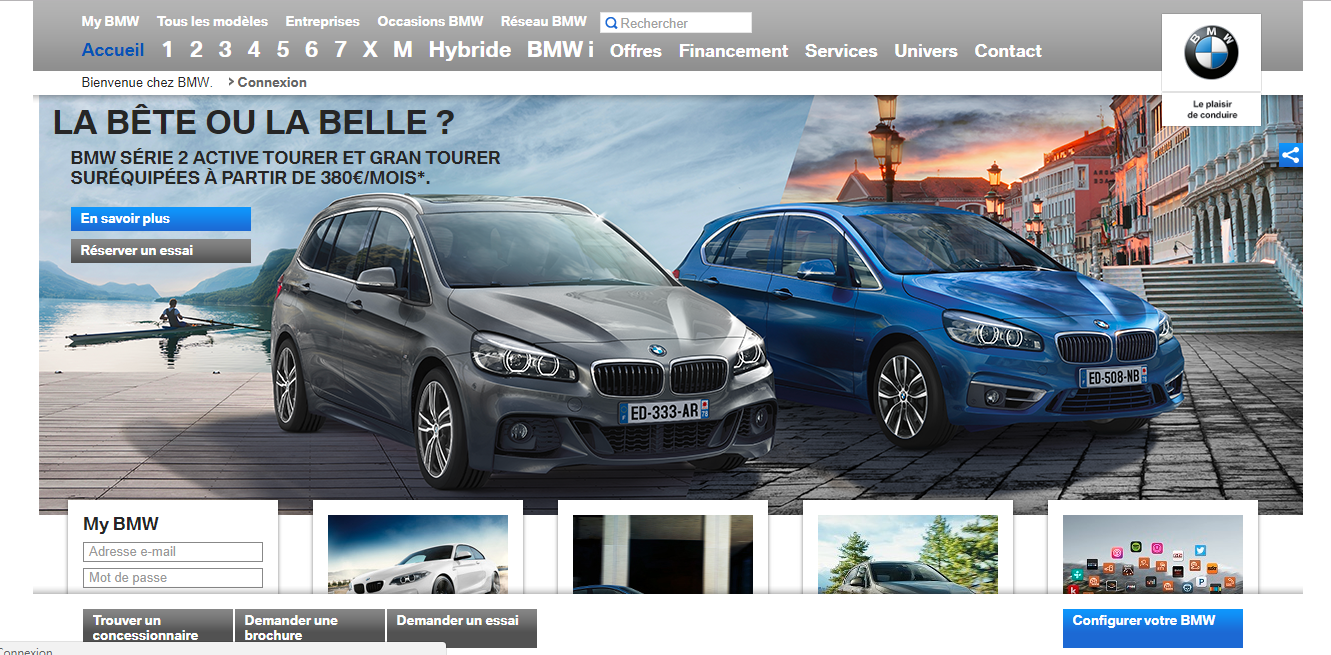Viewport: 1331px width, 655px height.
Task: Open Tous les modèles link
Action: 212,21
